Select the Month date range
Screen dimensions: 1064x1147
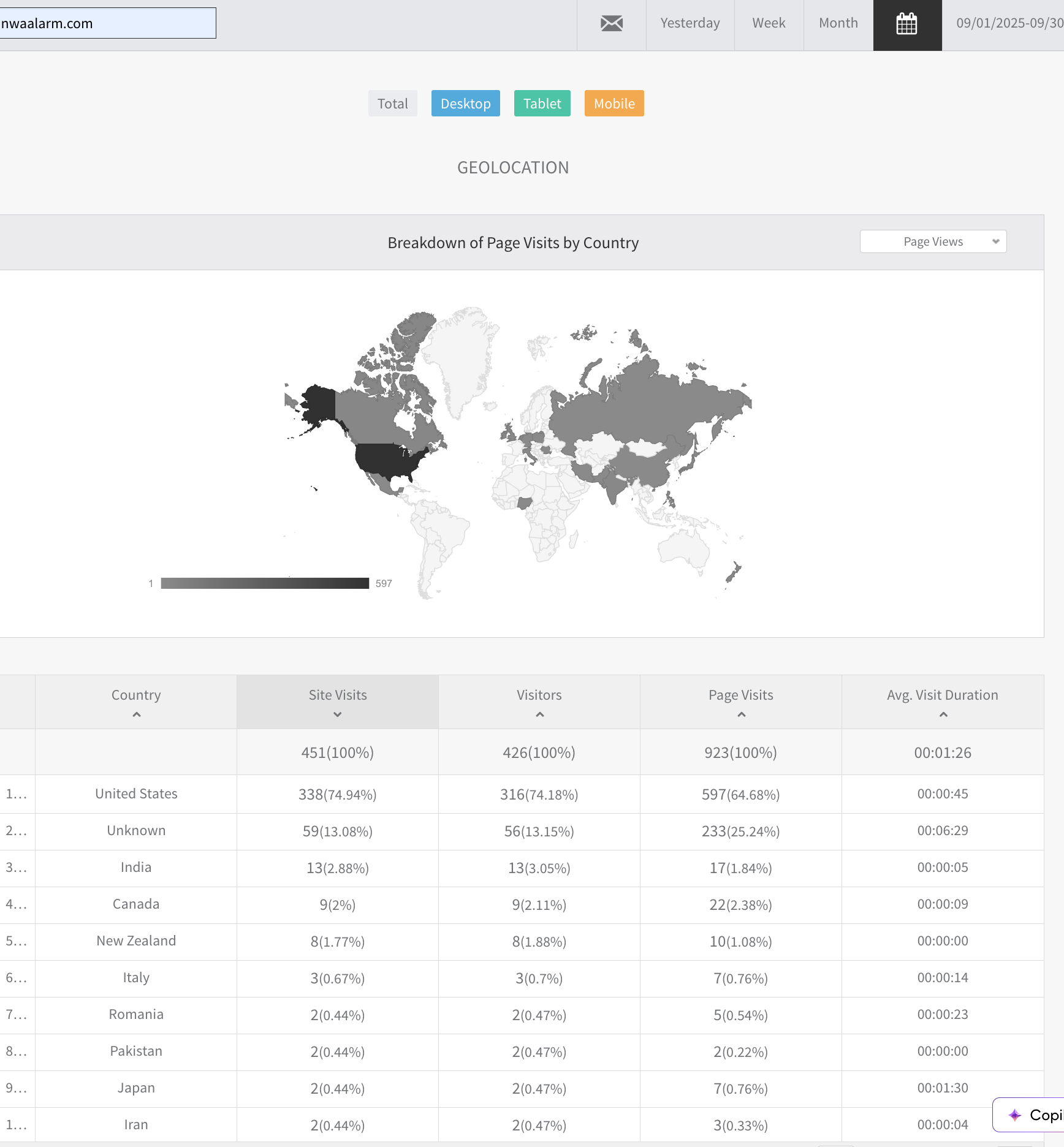(x=838, y=23)
